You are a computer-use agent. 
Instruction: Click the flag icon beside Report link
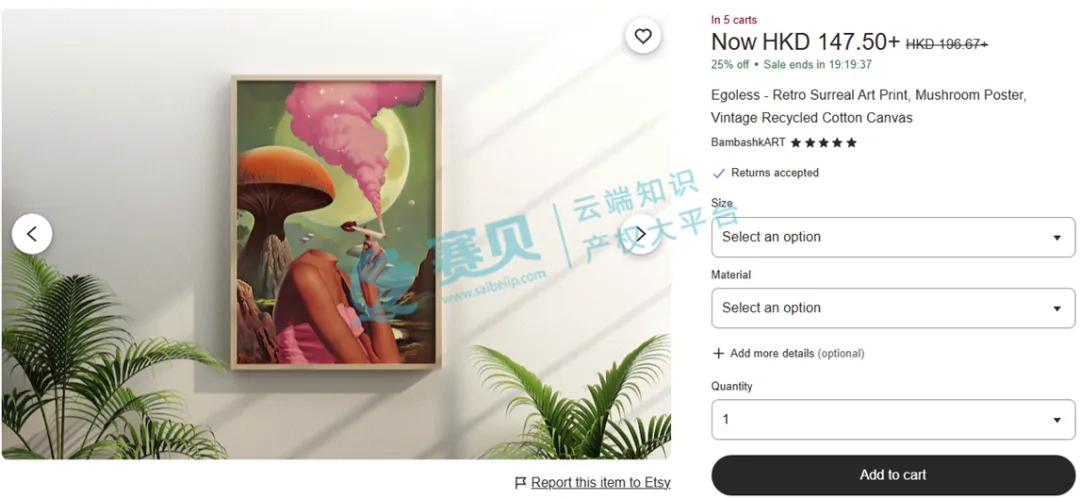coord(521,482)
